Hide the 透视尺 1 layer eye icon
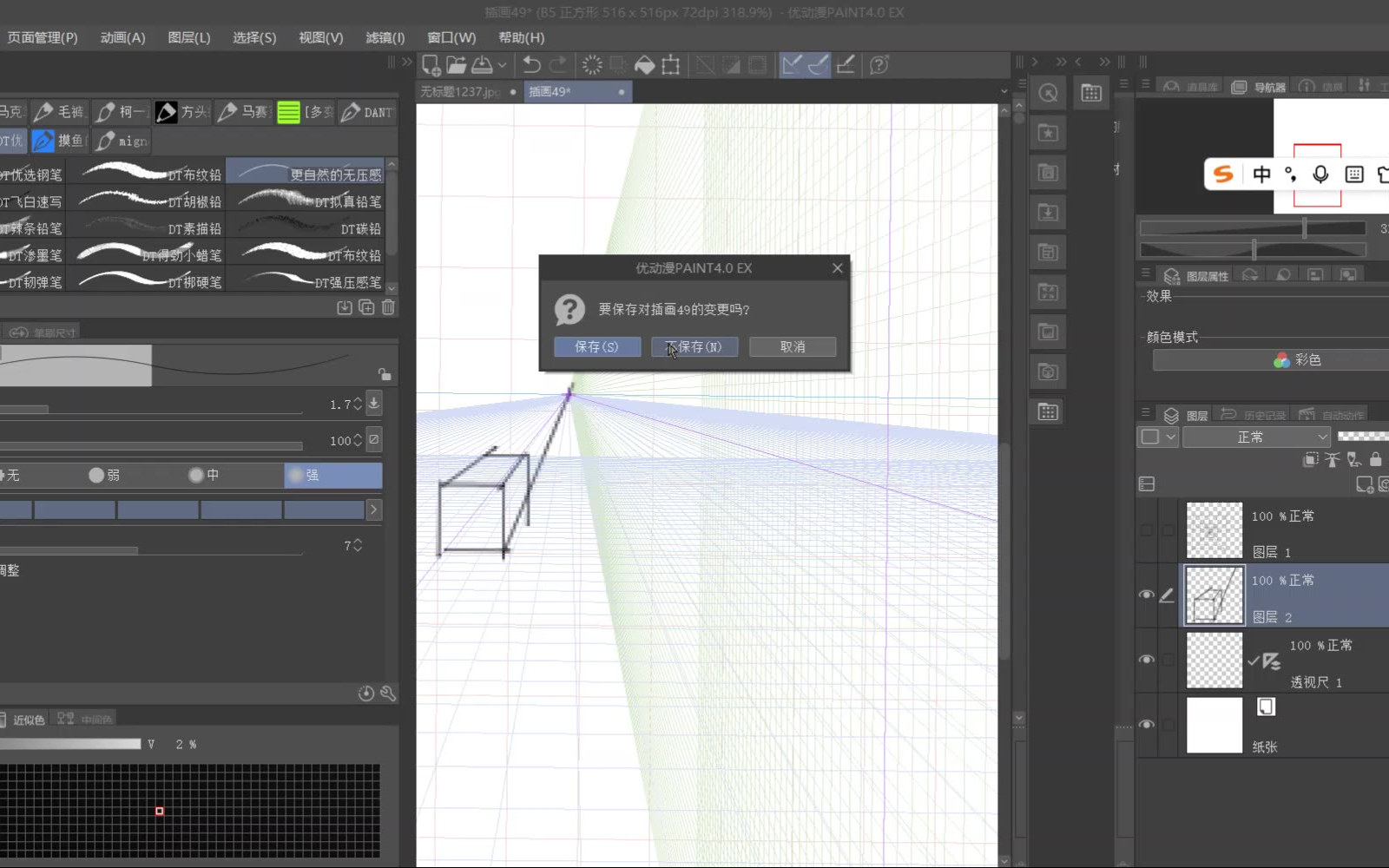The image size is (1389, 868). (x=1147, y=660)
